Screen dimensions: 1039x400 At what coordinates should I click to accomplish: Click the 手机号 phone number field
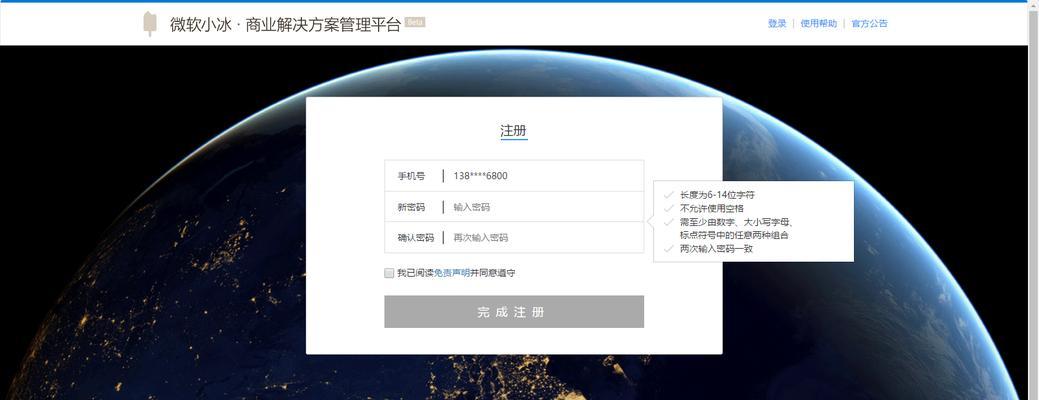[x=514, y=175]
